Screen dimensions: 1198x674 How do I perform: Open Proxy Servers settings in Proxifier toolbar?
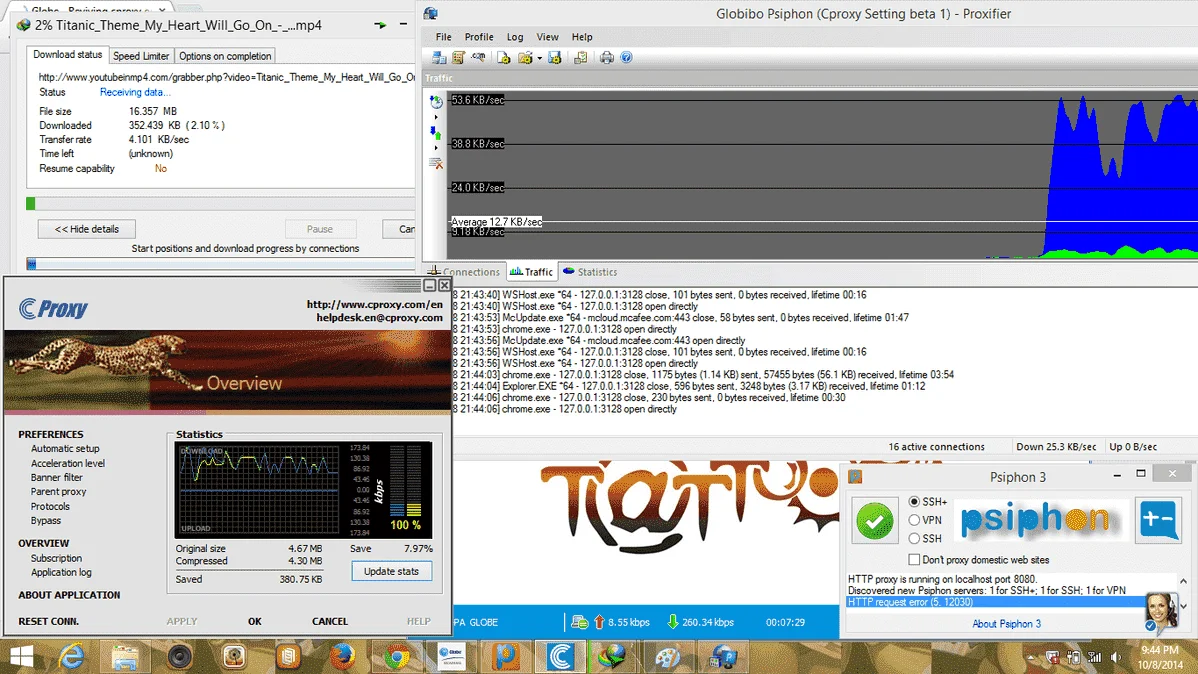pyautogui.click(x=439, y=57)
